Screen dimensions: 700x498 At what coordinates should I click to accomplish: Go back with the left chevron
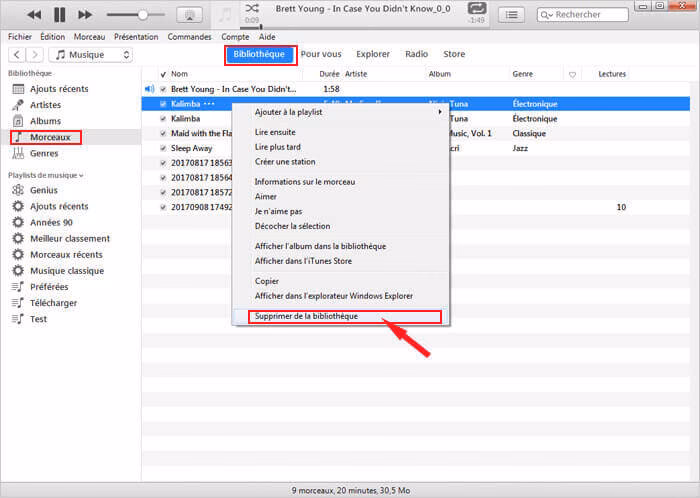pos(17,54)
